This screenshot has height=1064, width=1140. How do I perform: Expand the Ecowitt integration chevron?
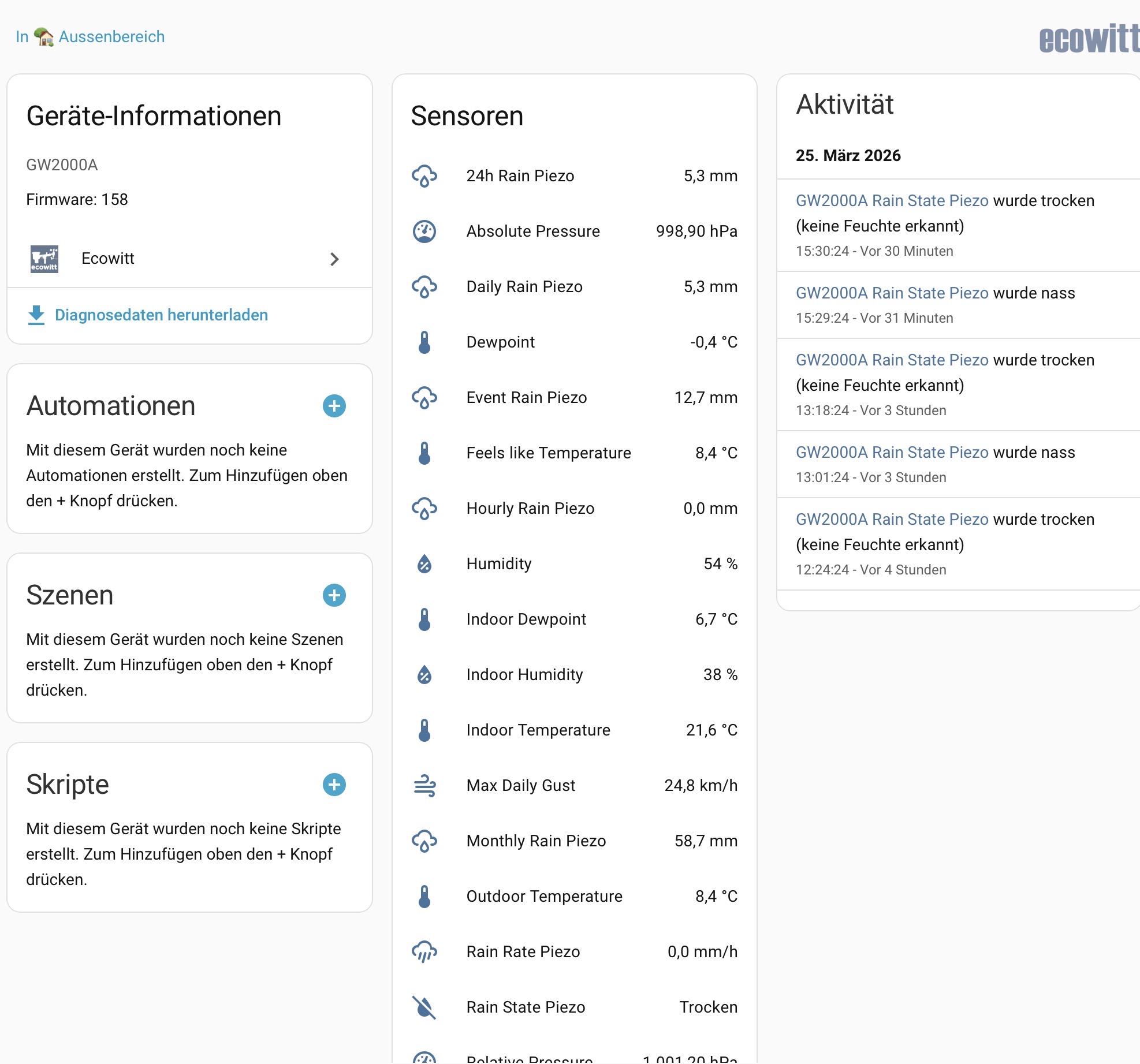click(x=334, y=259)
